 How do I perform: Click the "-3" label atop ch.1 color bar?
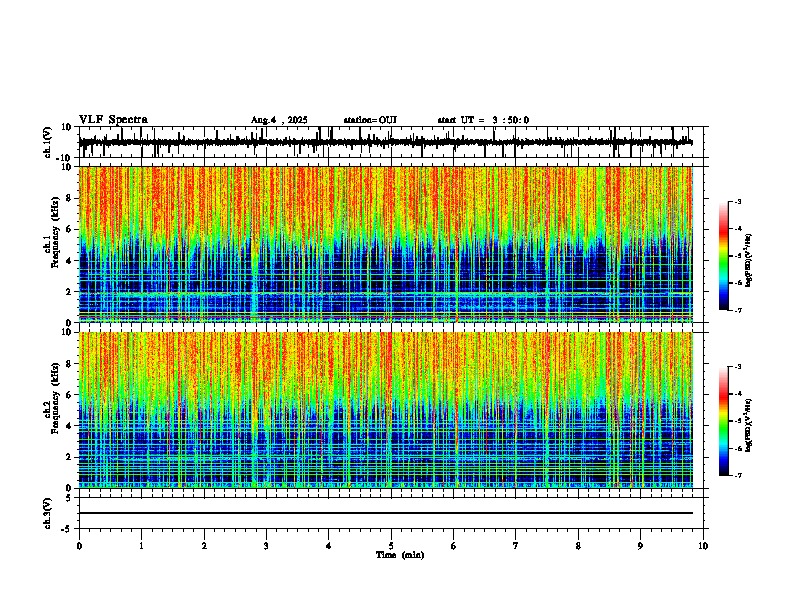(737, 201)
